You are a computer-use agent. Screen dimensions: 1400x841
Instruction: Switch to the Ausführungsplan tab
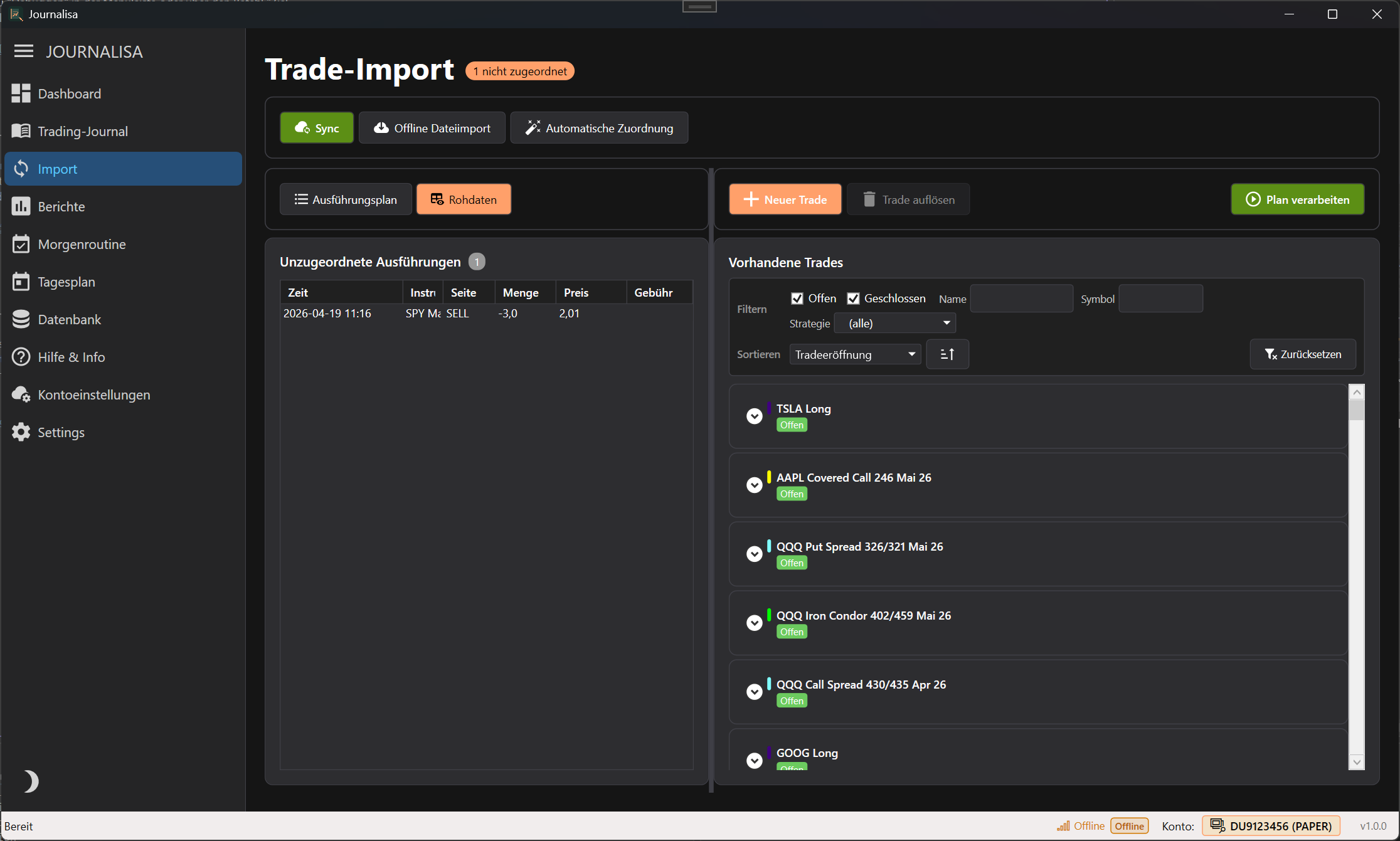346,199
